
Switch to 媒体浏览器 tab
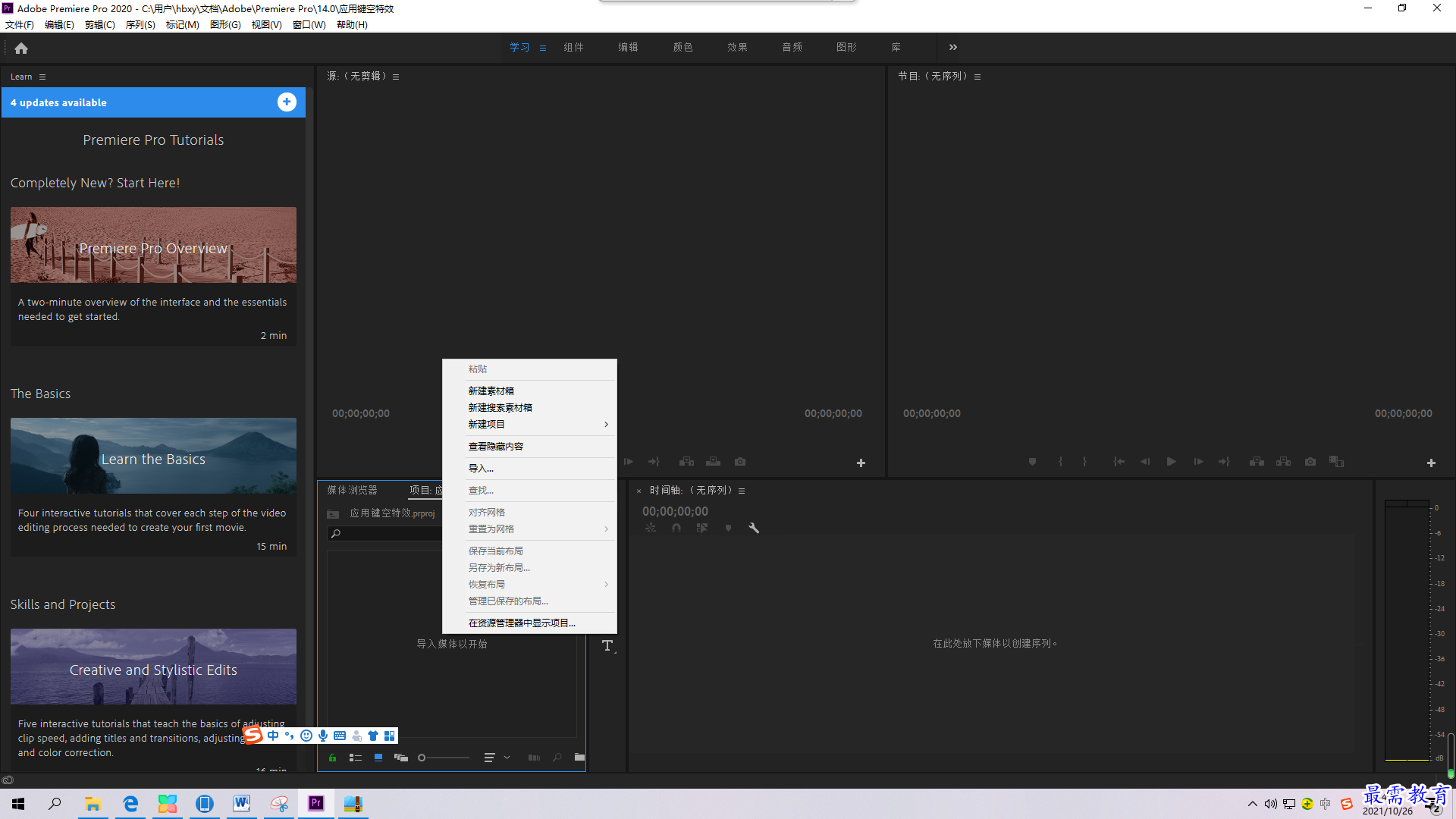[x=352, y=490]
